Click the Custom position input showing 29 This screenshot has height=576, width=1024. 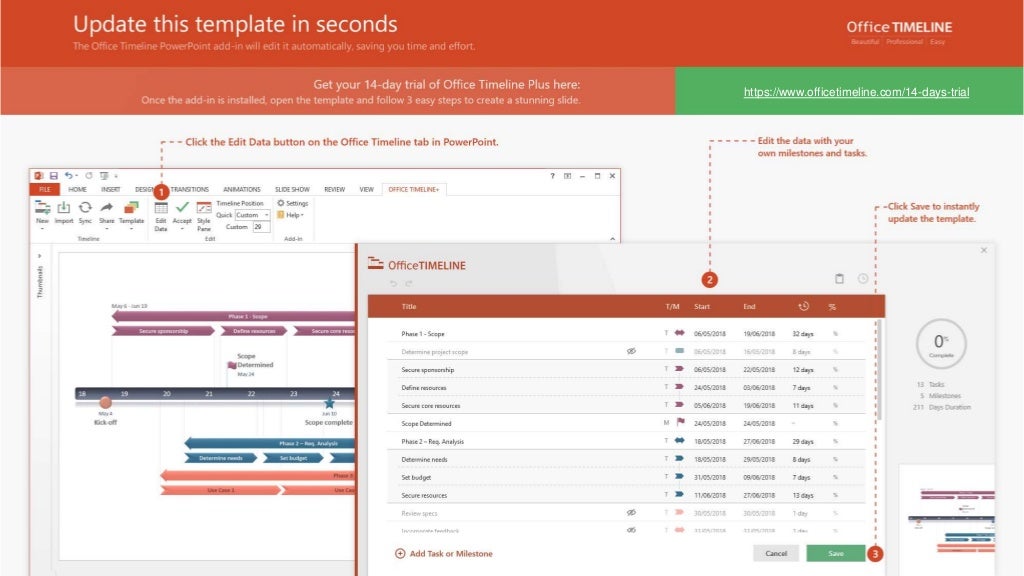[261, 227]
